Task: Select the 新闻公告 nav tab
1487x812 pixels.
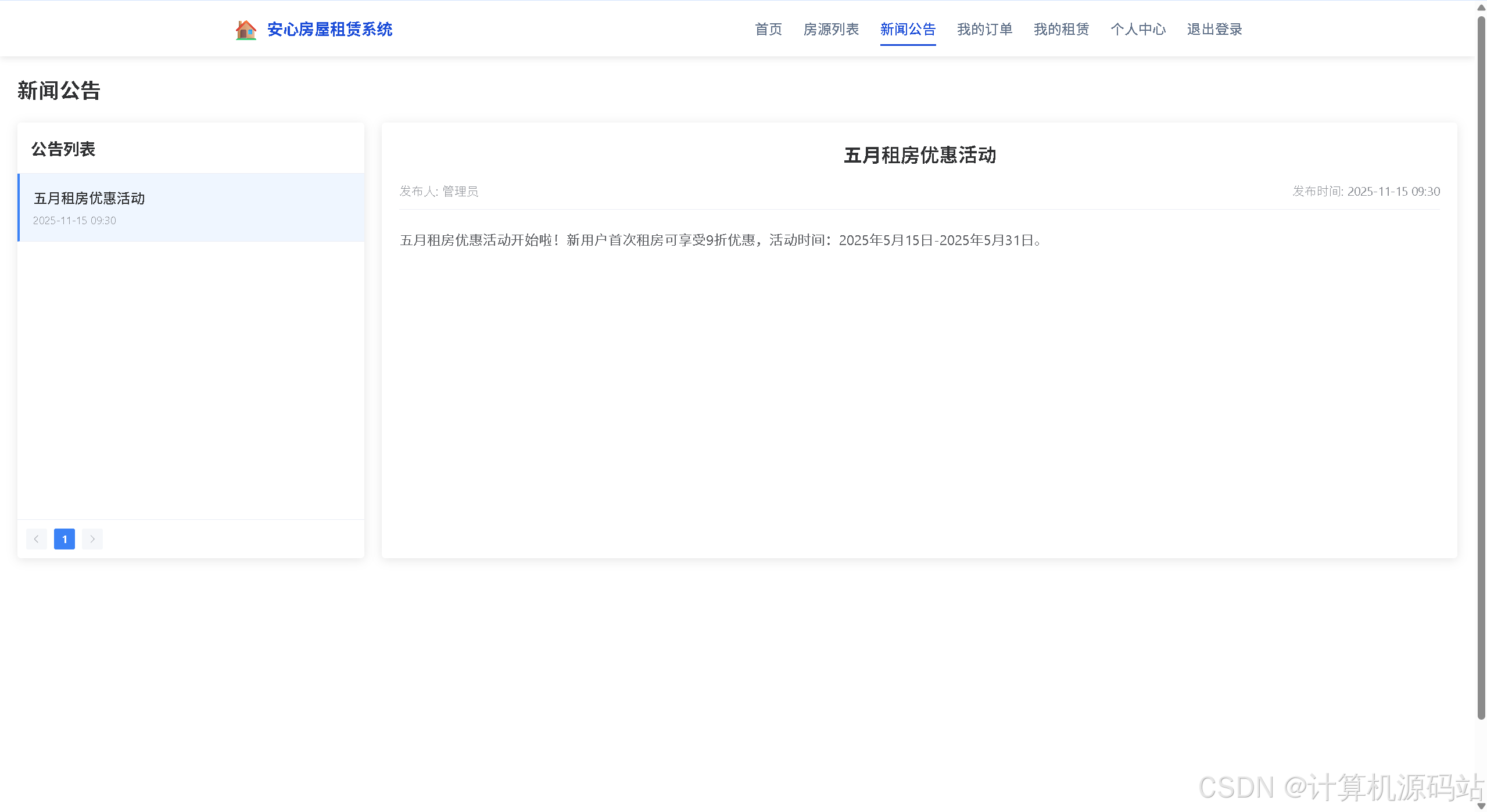Action: pos(908,30)
